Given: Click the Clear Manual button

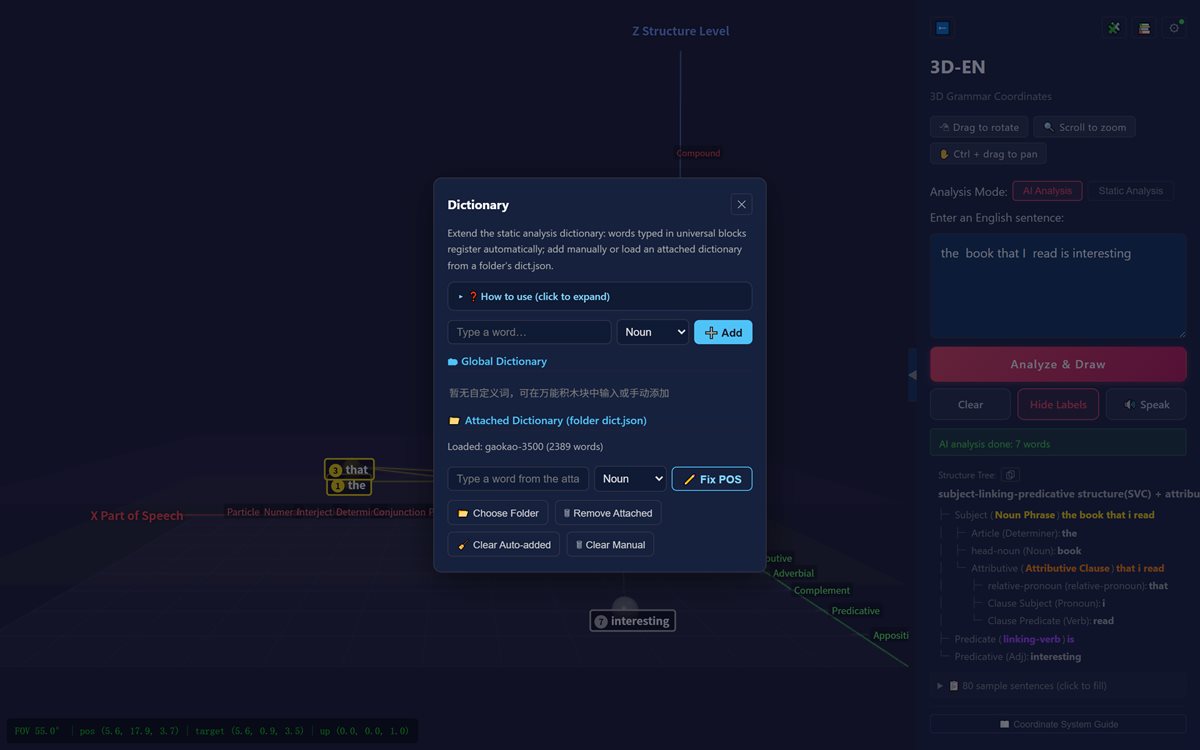Looking at the screenshot, I should click(x=610, y=544).
